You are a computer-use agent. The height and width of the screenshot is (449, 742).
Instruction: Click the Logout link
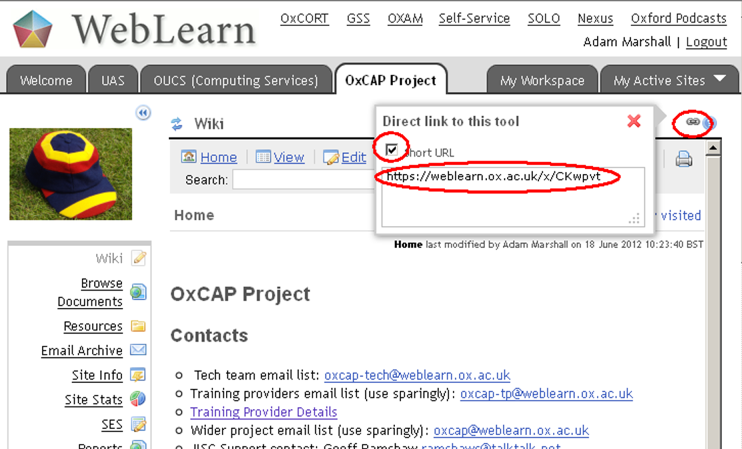point(706,42)
